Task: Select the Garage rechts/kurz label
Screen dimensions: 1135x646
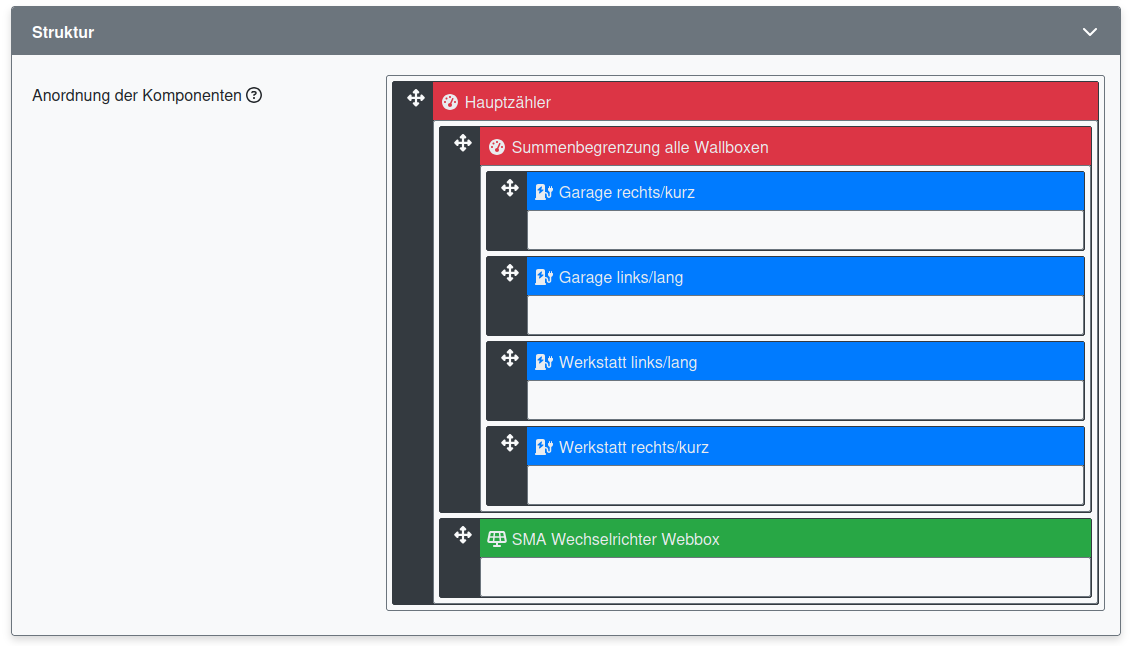Action: click(x=627, y=192)
